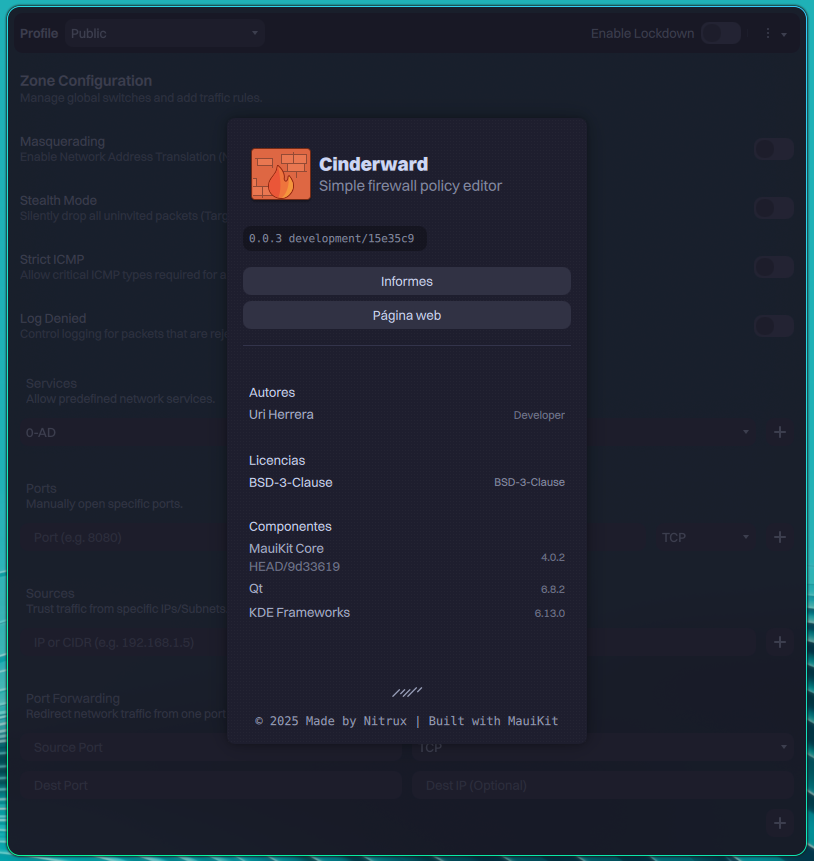This screenshot has width=814, height=861.
Task: Click plus icon to add source IP
Action: [x=780, y=642]
